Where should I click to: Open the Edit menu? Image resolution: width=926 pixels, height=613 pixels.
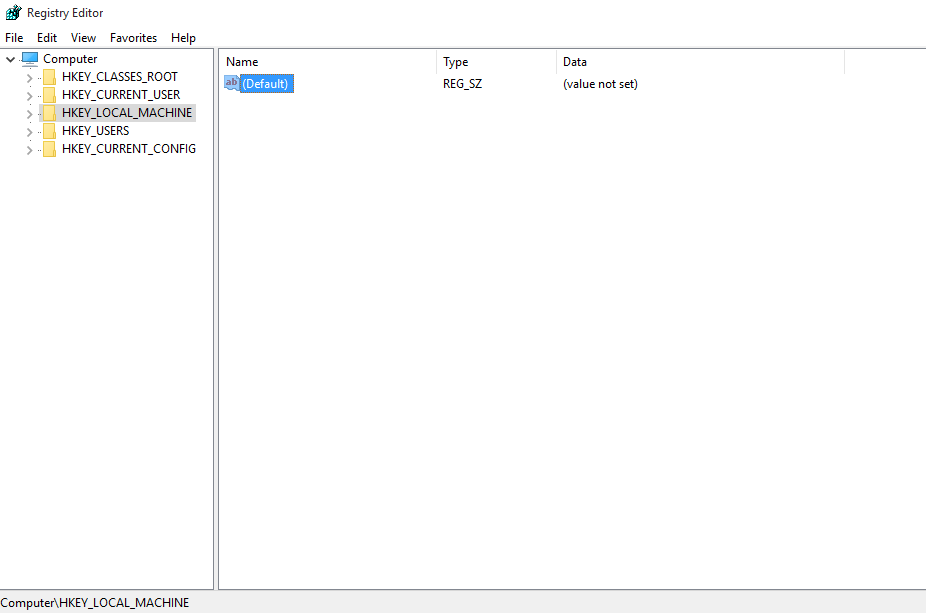46,37
